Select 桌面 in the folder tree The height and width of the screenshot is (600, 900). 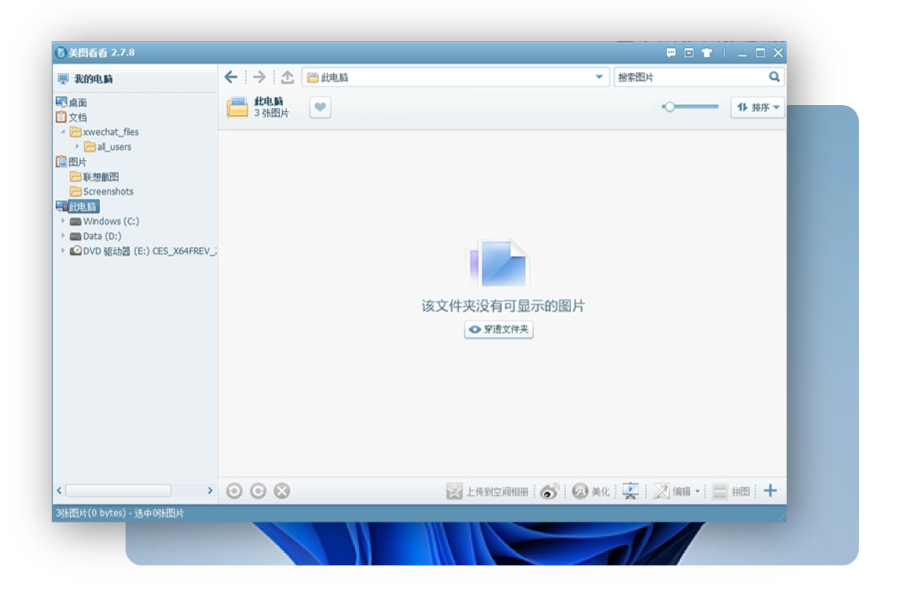(77, 103)
